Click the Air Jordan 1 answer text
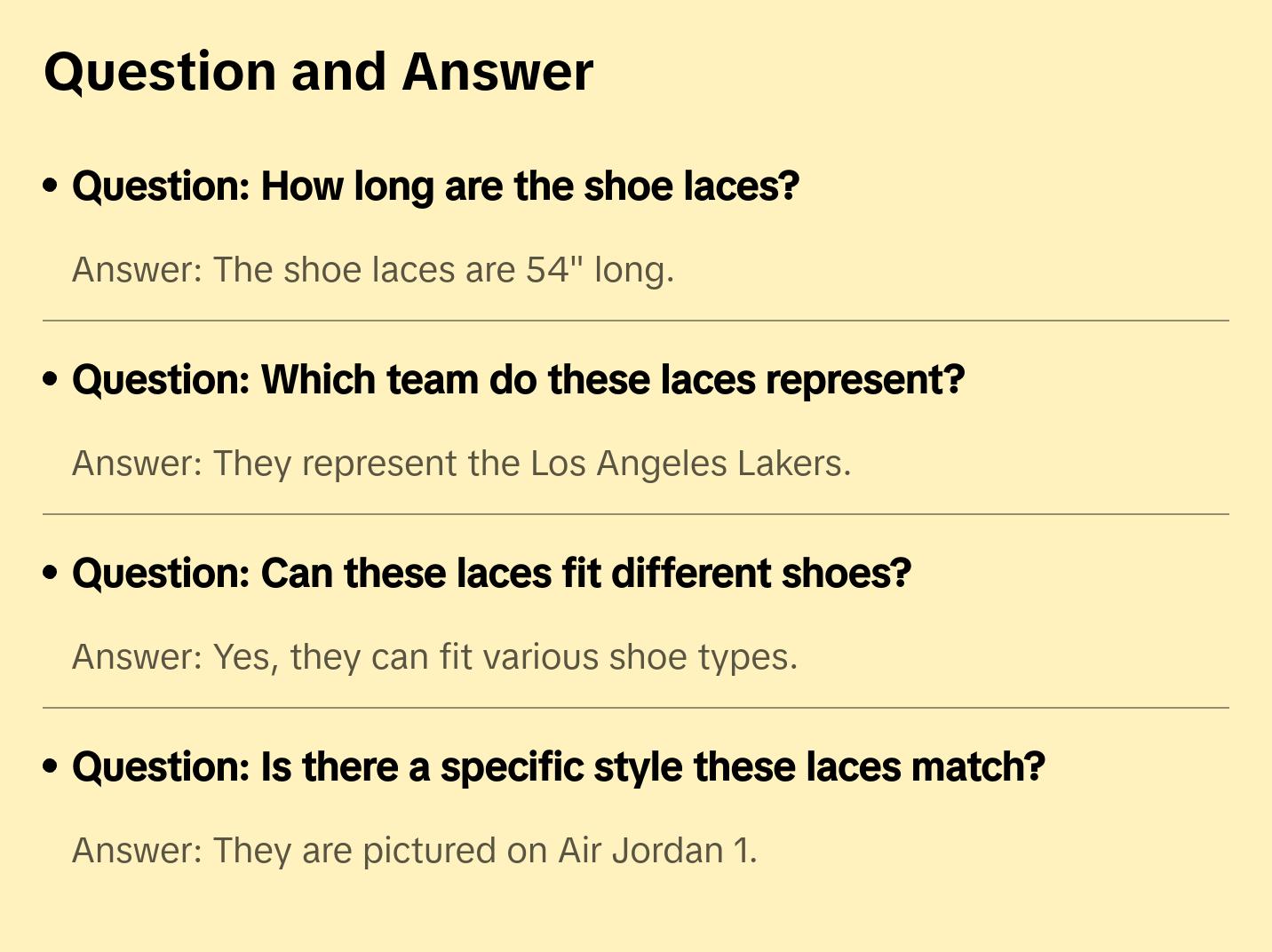 pyautogui.click(x=414, y=851)
